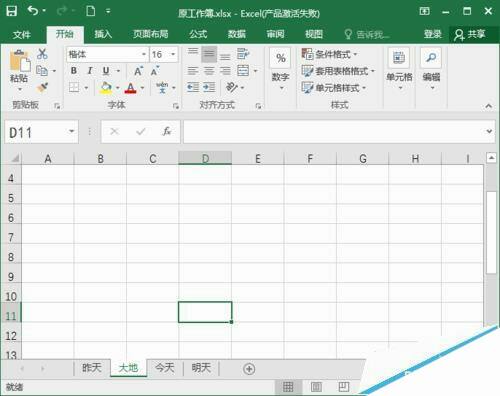Switch to the Data tab
The width and height of the screenshot is (500, 396).
click(237, 34)
